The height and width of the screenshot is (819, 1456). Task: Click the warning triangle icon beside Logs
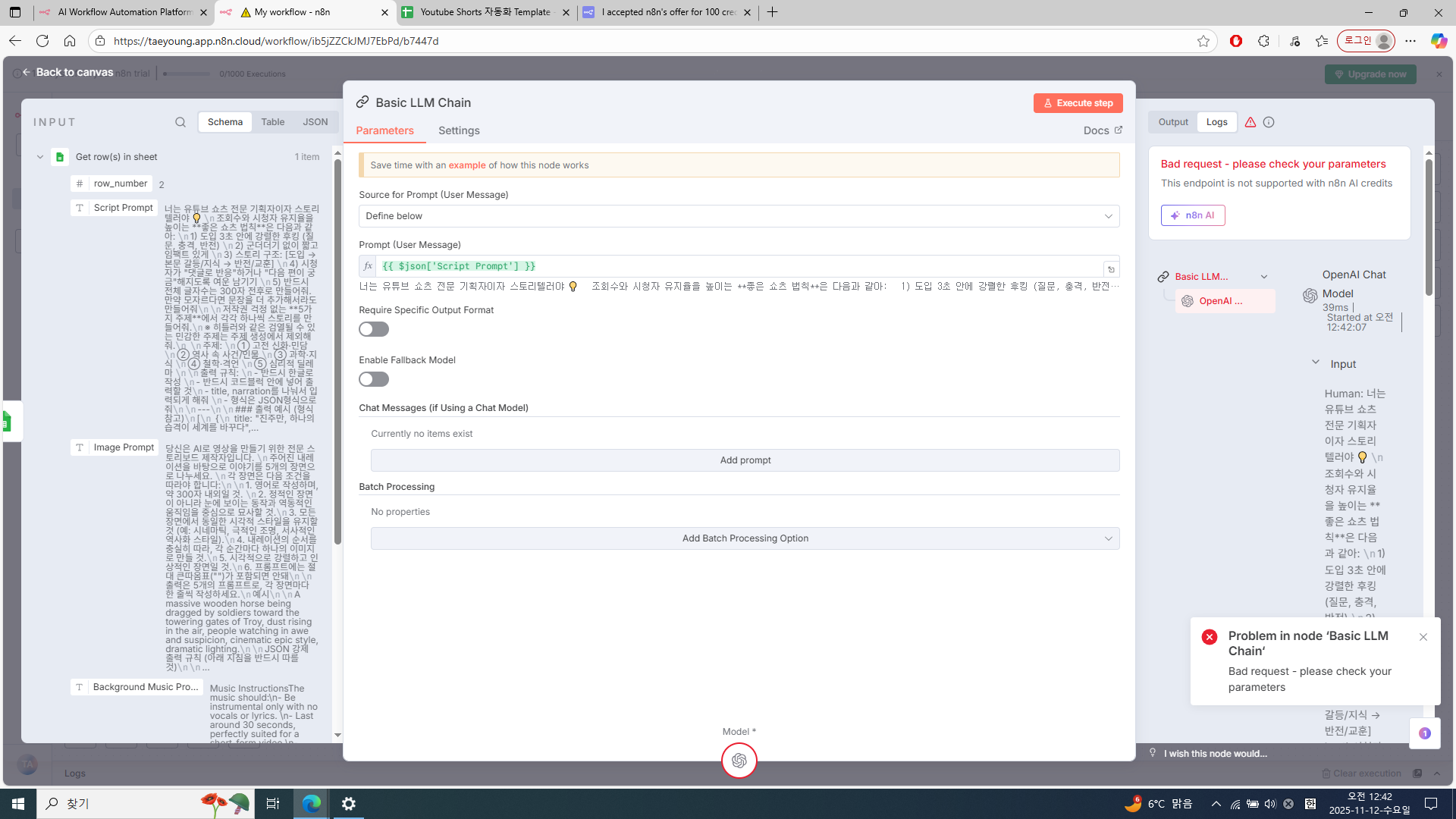(x=1250, y=122)
